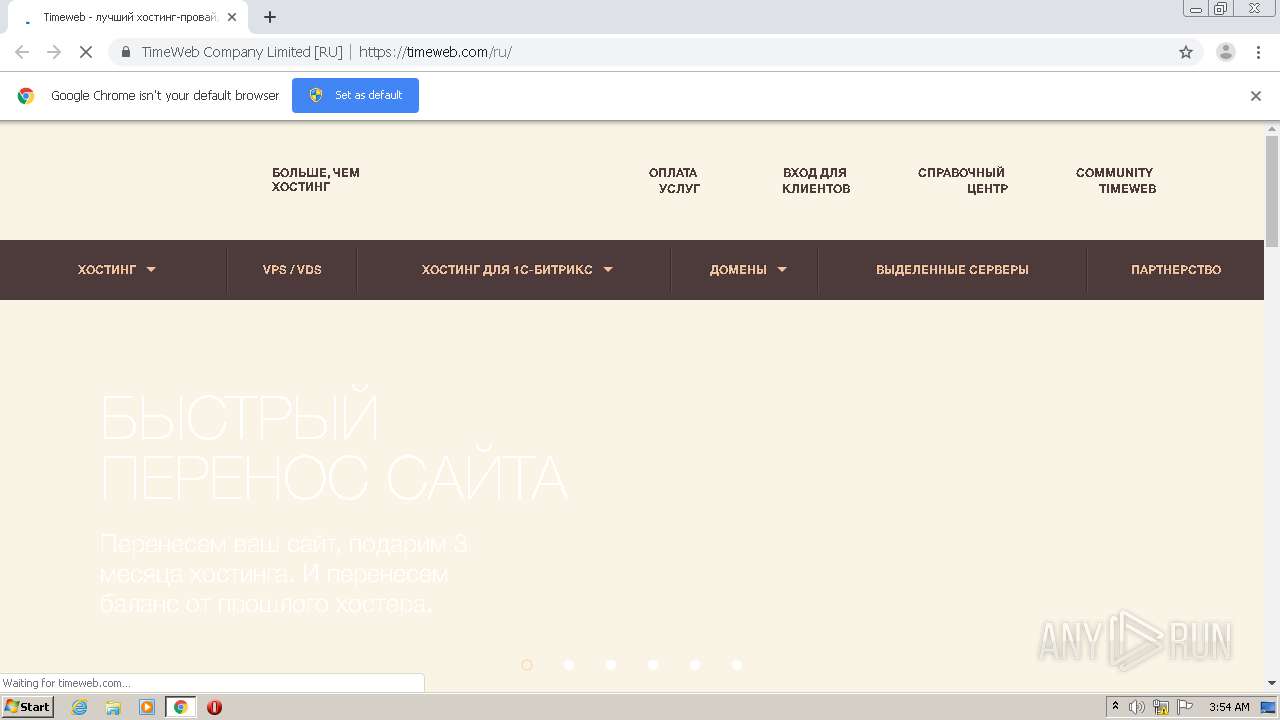Screen dimensions: 1280x720
Task: Open the Opera taskbar icon
Action: (x=214, y=707)
